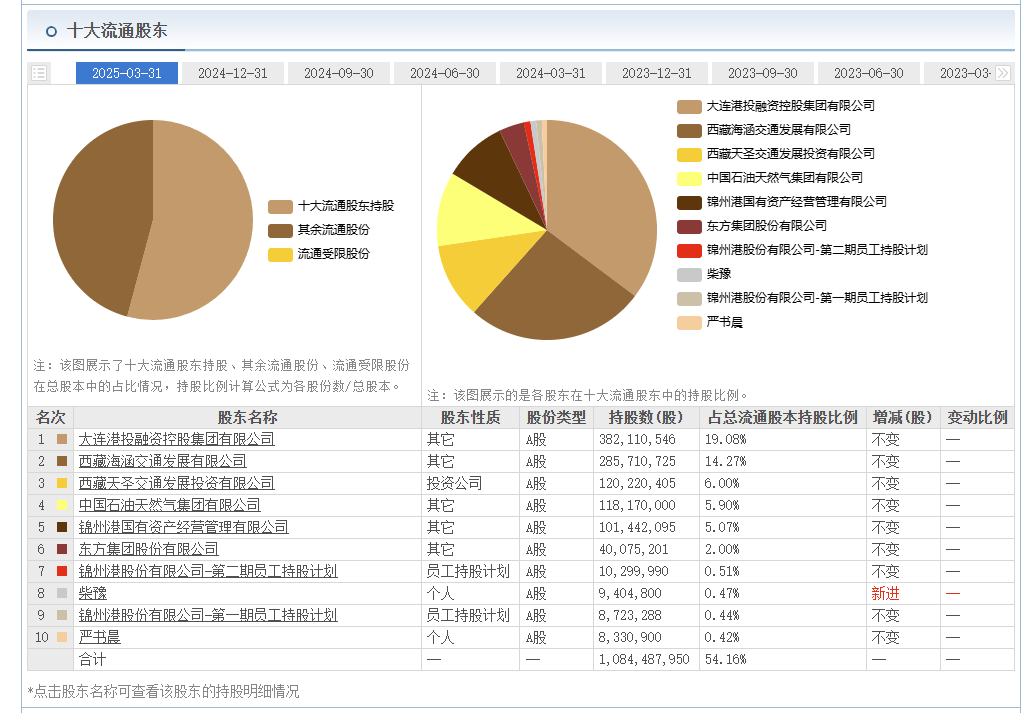Image resolution: width=1029 pixels, height=713 pixels.
Task: Click the circle bullet icon next to 十大流通股东
Action: 51,31
